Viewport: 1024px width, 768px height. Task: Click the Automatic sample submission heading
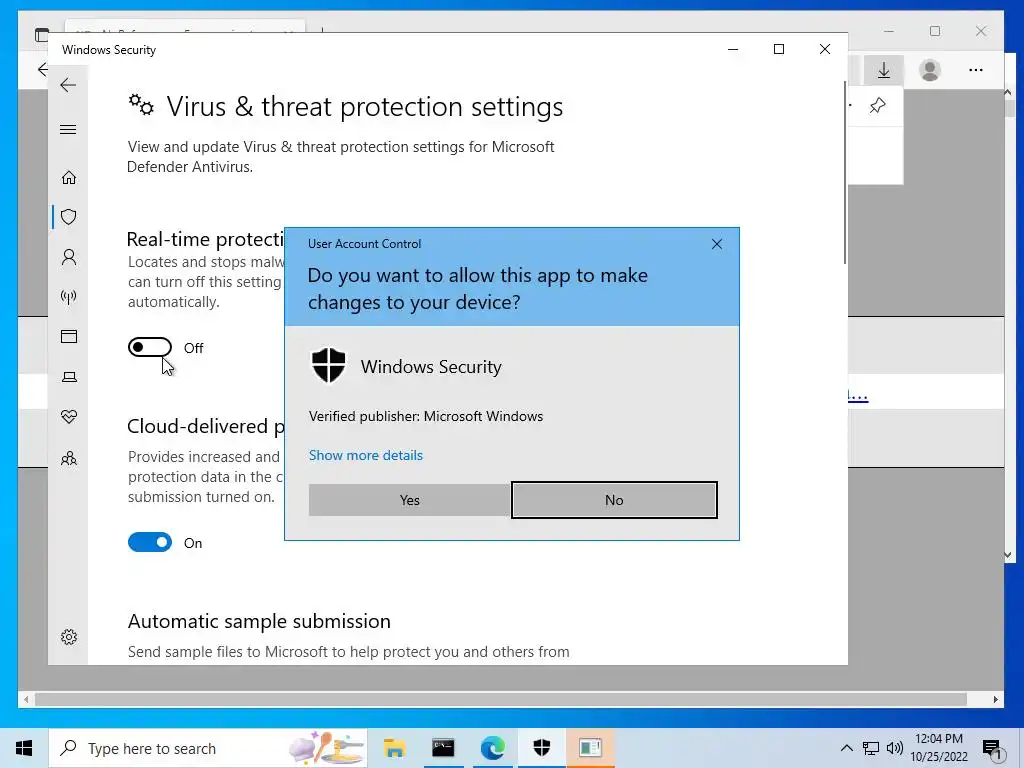click(x=259, y=621)
